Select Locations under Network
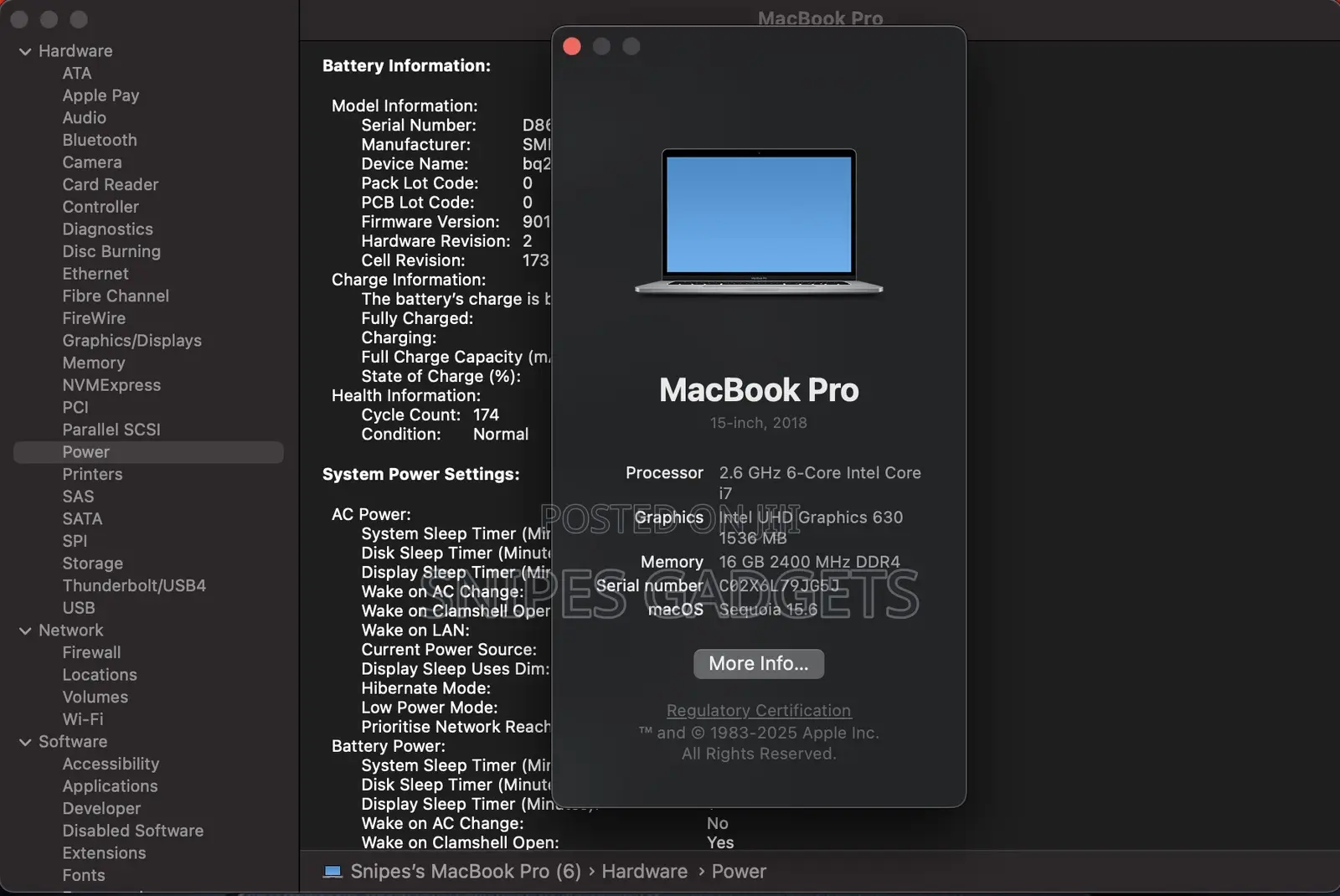The width and height of the screenshot is (1340, 896). pos(99,675)
